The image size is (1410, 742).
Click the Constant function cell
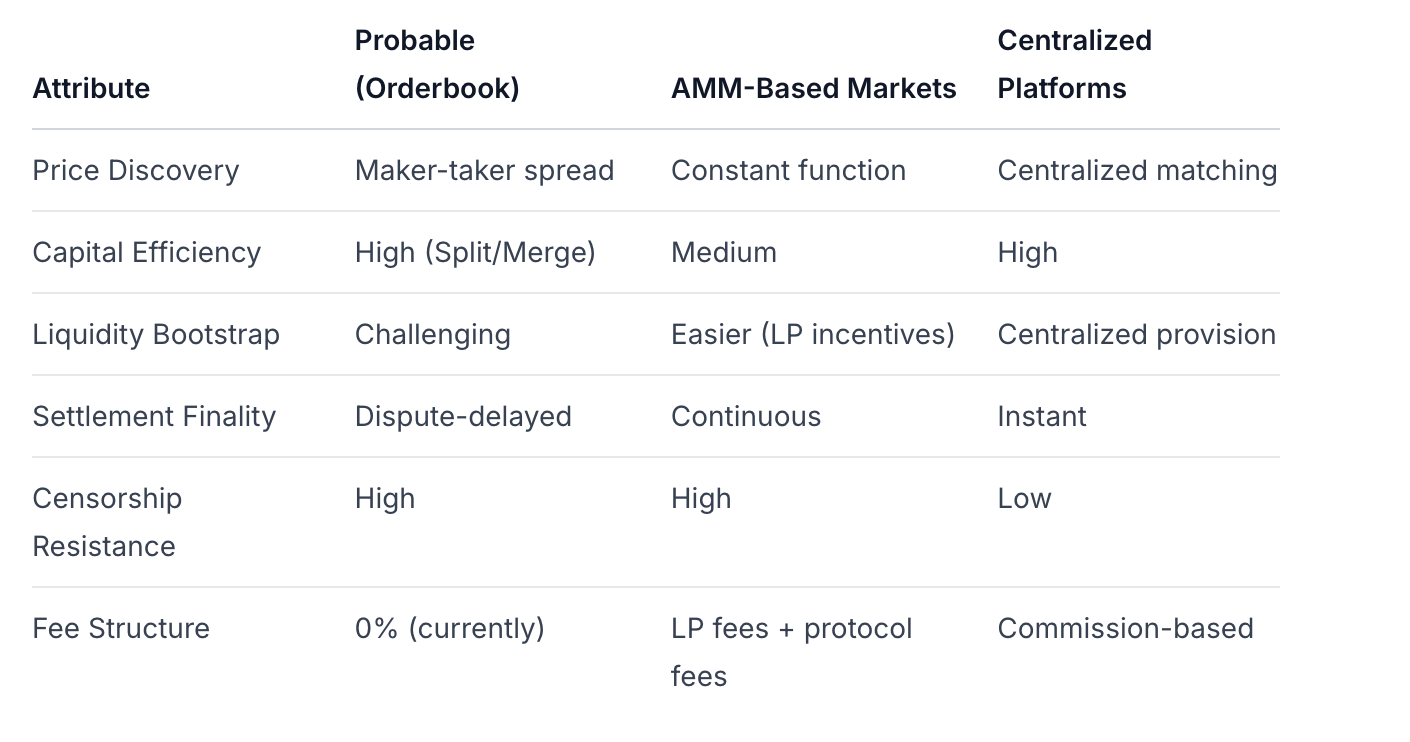788,170
